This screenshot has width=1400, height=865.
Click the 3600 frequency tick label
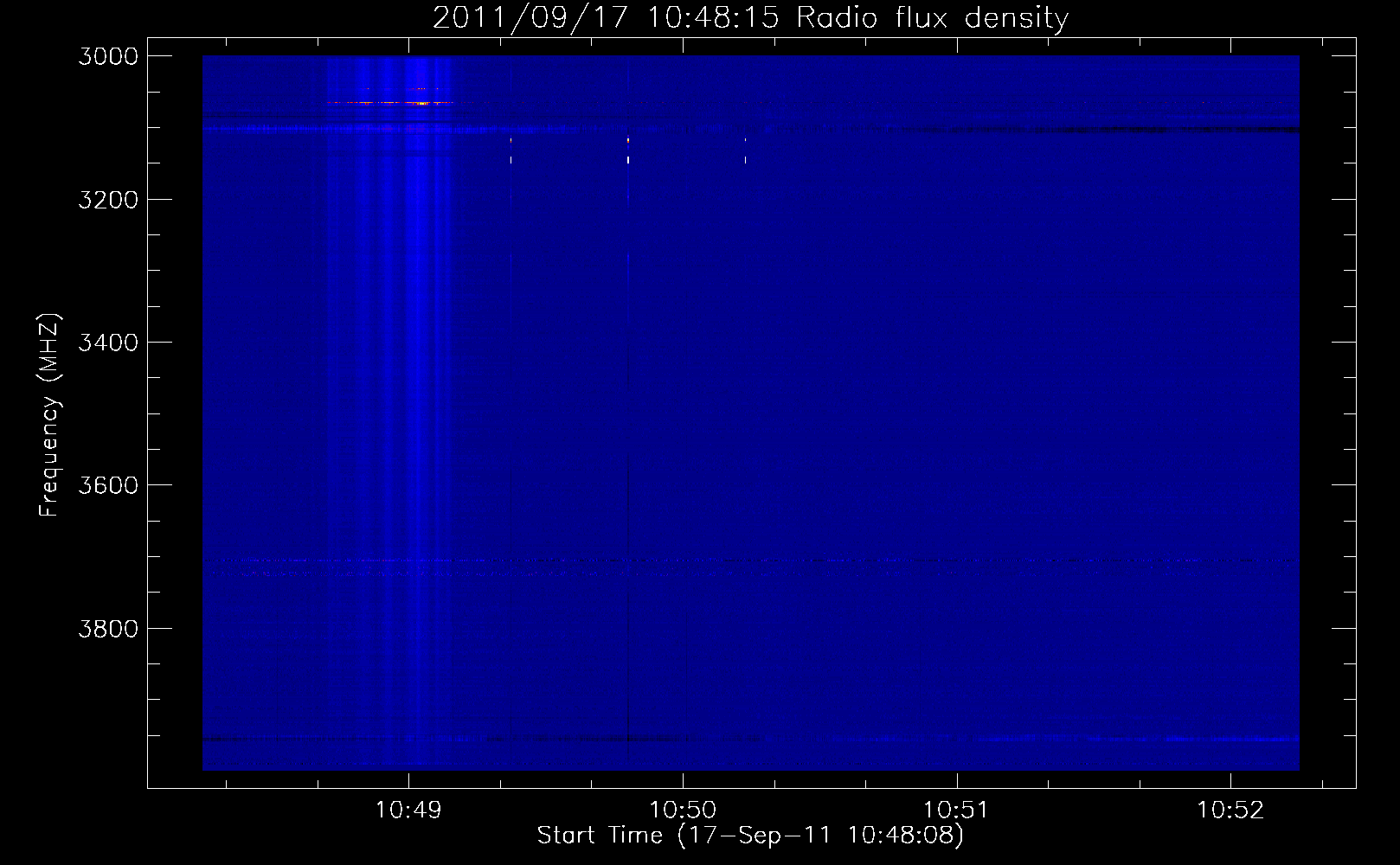[108, 485]
